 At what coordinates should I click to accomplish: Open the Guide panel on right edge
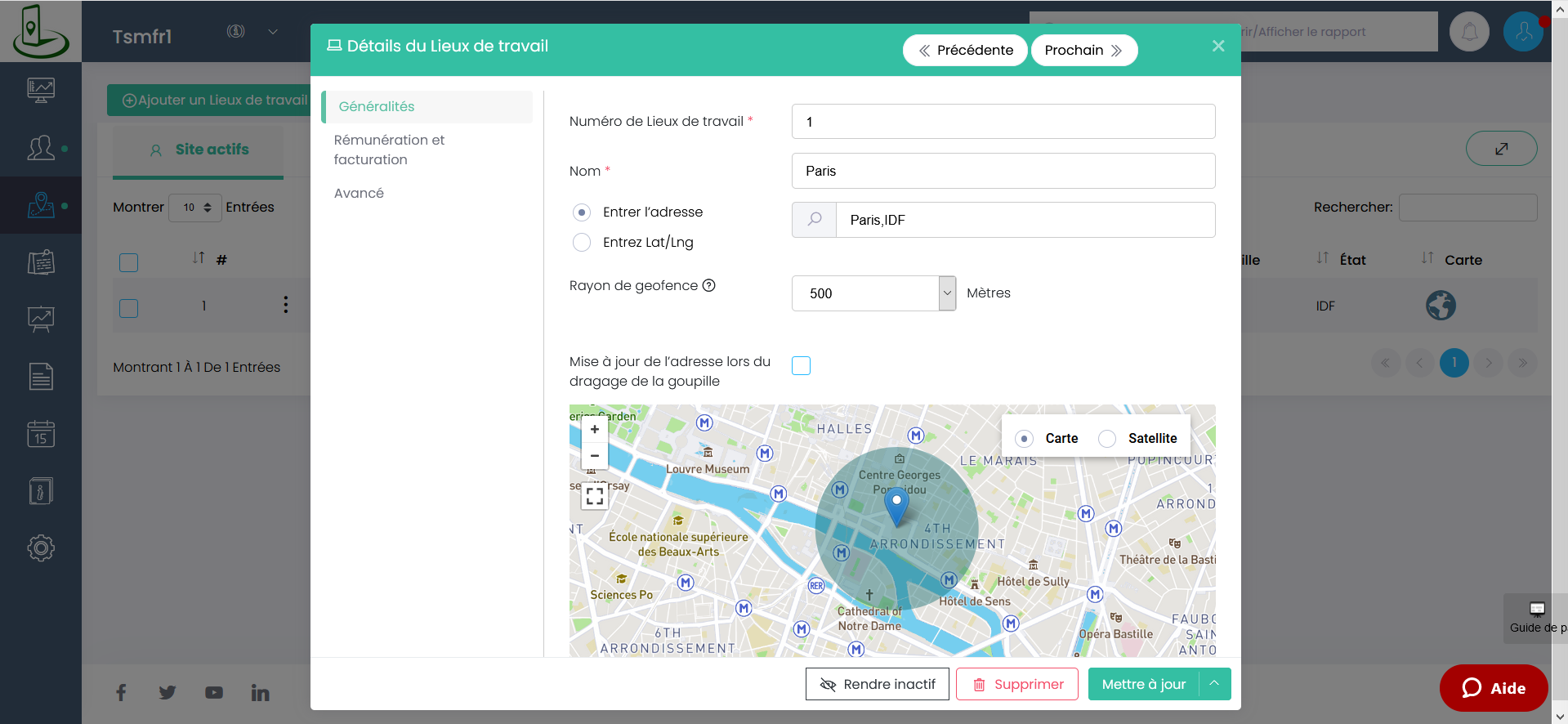(1536, 618)
